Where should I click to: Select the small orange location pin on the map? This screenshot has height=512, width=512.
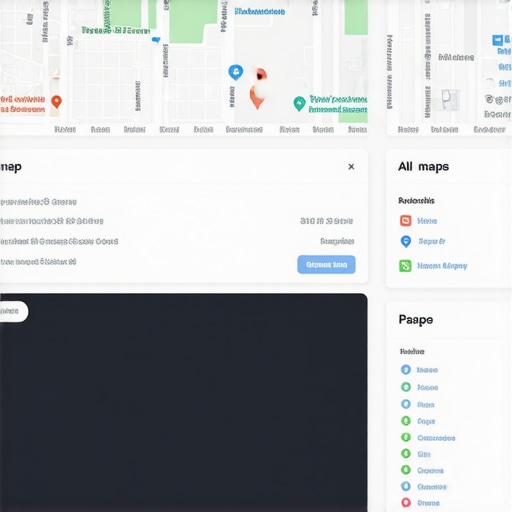point(57,101)
